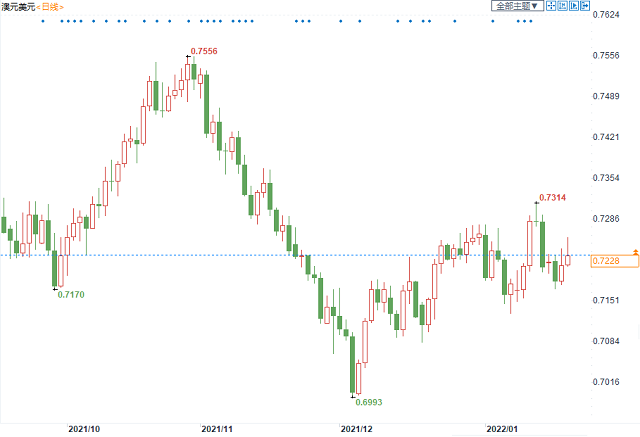
Task: Click the 2021/12 date axis label
Action: [356, 427]
